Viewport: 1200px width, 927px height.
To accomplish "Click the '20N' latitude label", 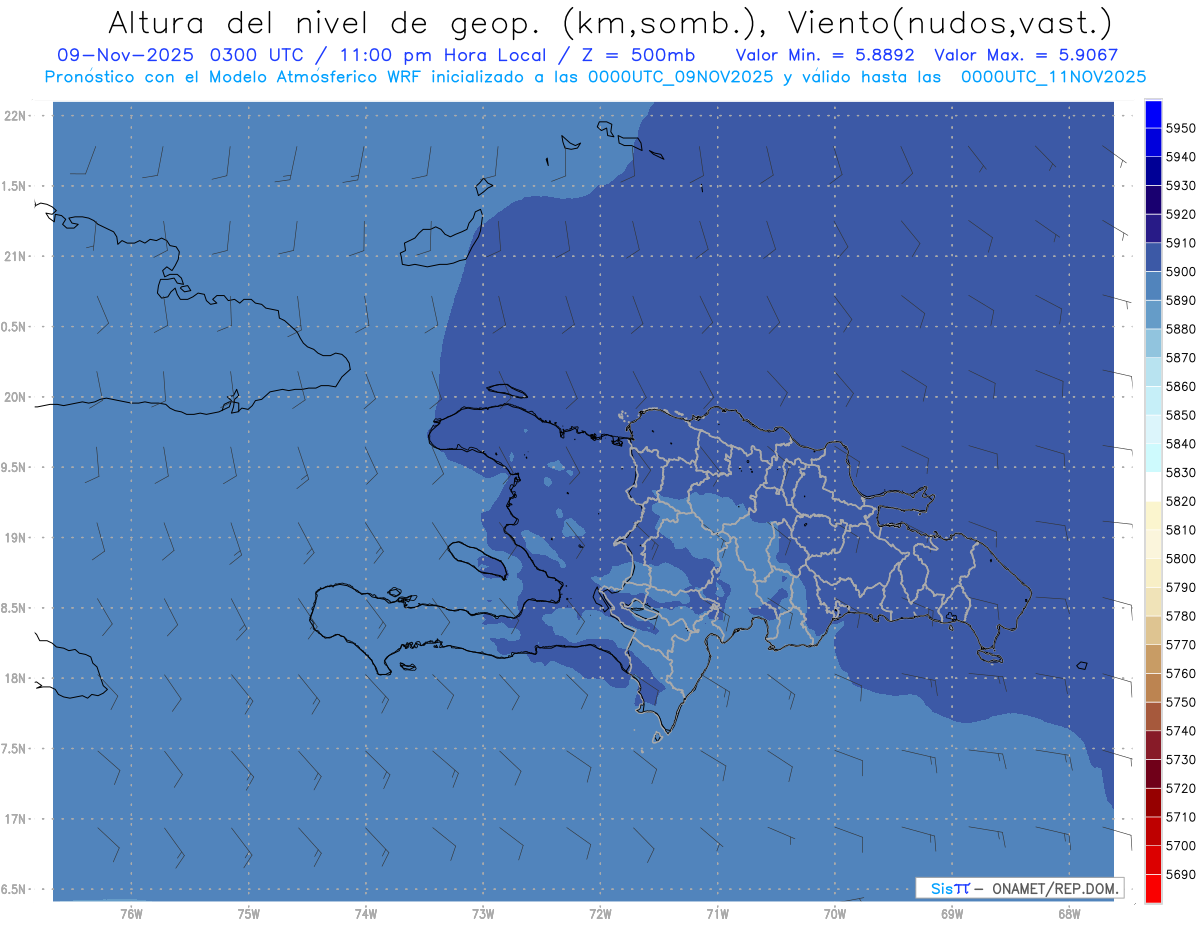I will click(16, 398).
